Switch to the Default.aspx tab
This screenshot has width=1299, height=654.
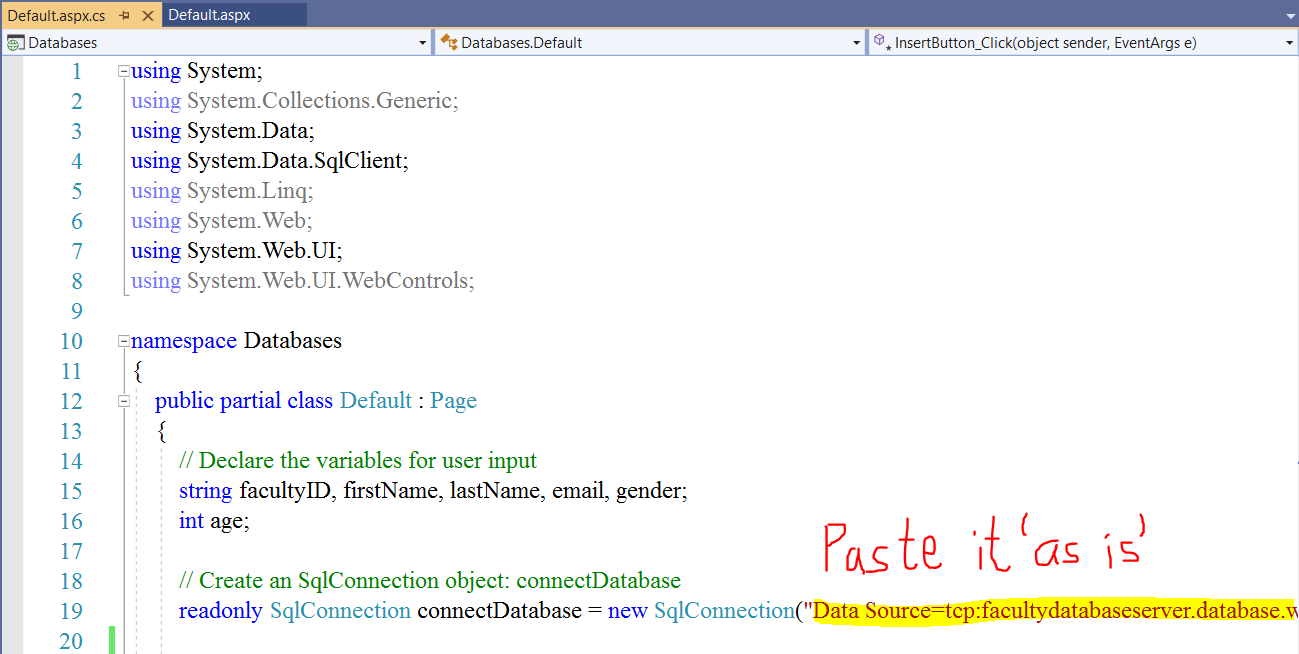[209, 15]
